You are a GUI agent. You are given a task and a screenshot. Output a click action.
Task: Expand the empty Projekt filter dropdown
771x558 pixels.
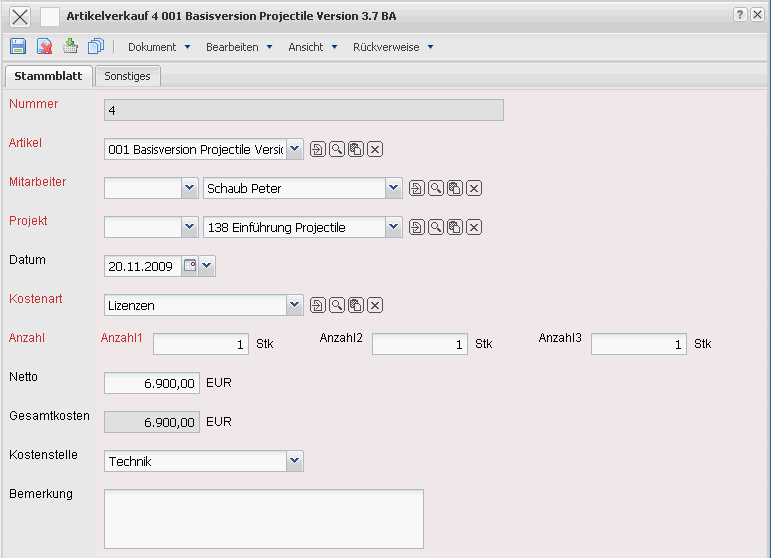pyautogui.click(x=190, y=227)
